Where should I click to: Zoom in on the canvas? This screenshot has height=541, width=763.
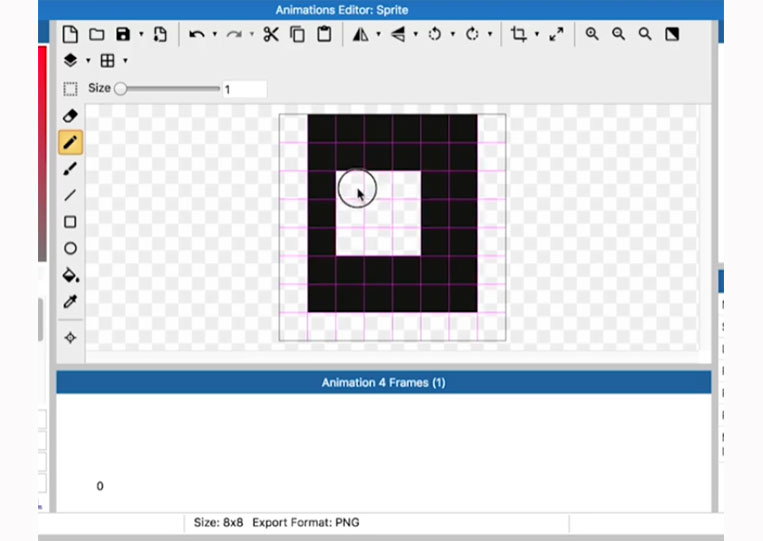pyautogui.click(x=592, y=34)
